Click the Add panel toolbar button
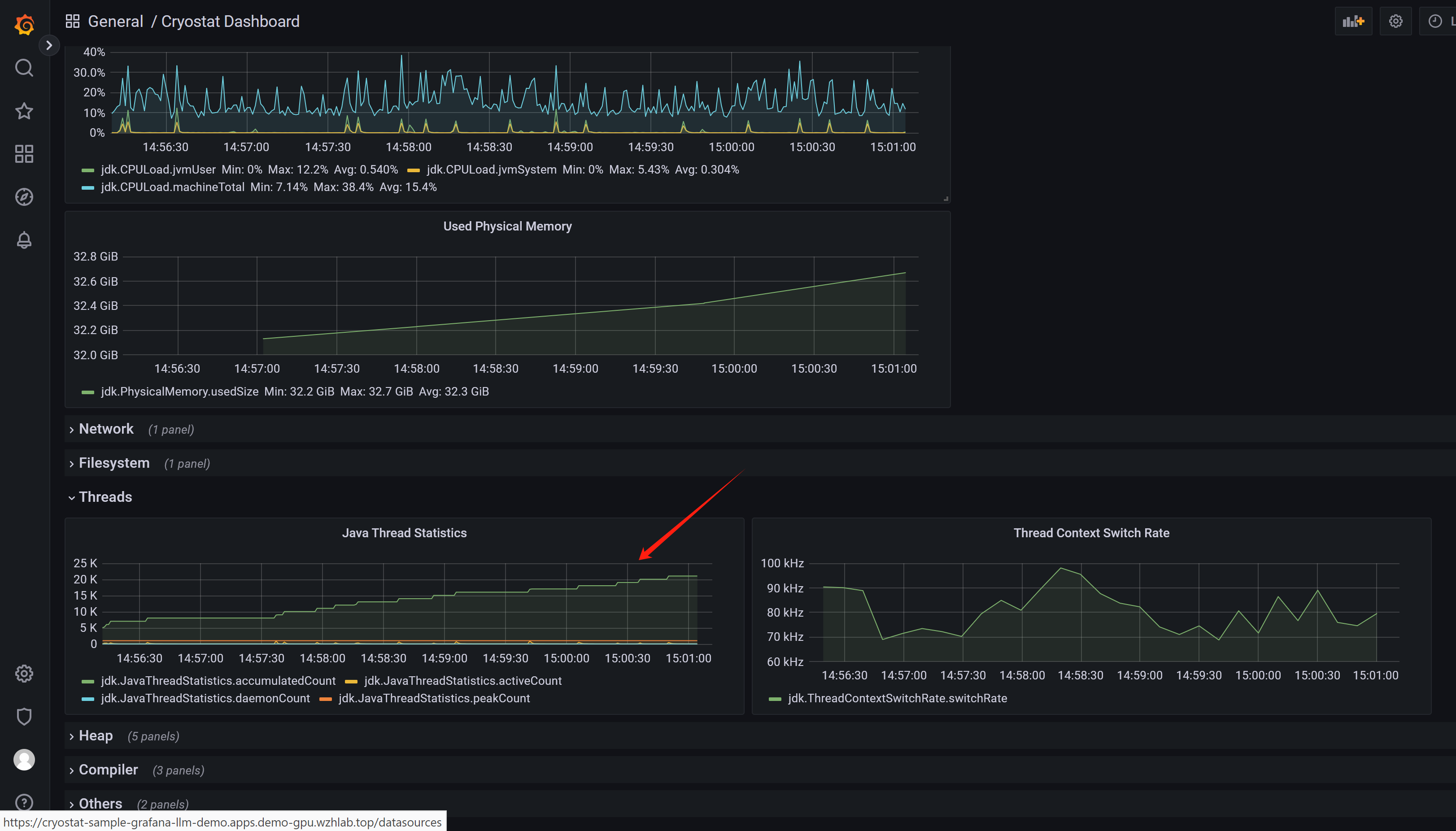Image resolution: width=1456 pixels, height=831 pixels. [x=1353, y=22]
